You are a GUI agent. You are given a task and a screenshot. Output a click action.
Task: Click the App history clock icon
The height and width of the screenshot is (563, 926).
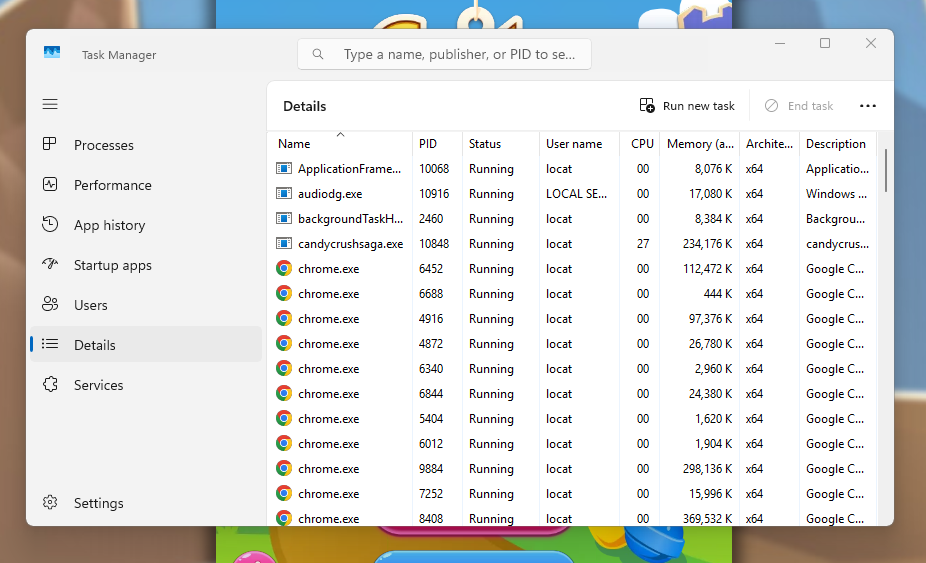click(50, 224)
